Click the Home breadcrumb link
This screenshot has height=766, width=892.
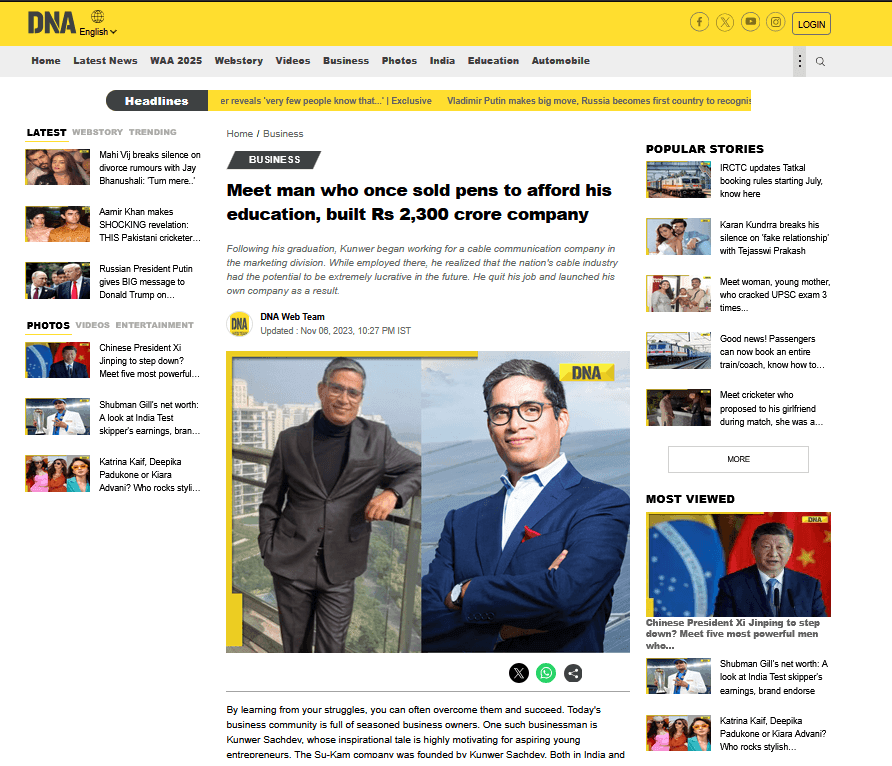[x=239, y=134]
